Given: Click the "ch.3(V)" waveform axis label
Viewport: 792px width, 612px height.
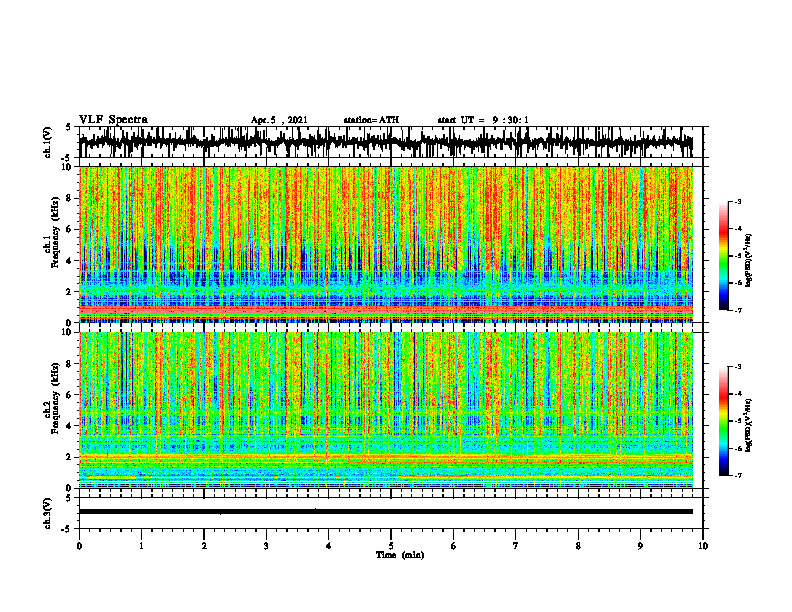Looking at the screenshot, I should [x=48, y=513].
